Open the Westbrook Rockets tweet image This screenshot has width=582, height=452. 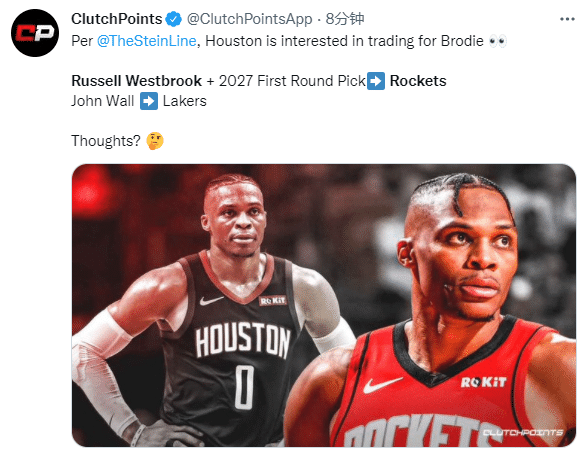click(324, 305)
